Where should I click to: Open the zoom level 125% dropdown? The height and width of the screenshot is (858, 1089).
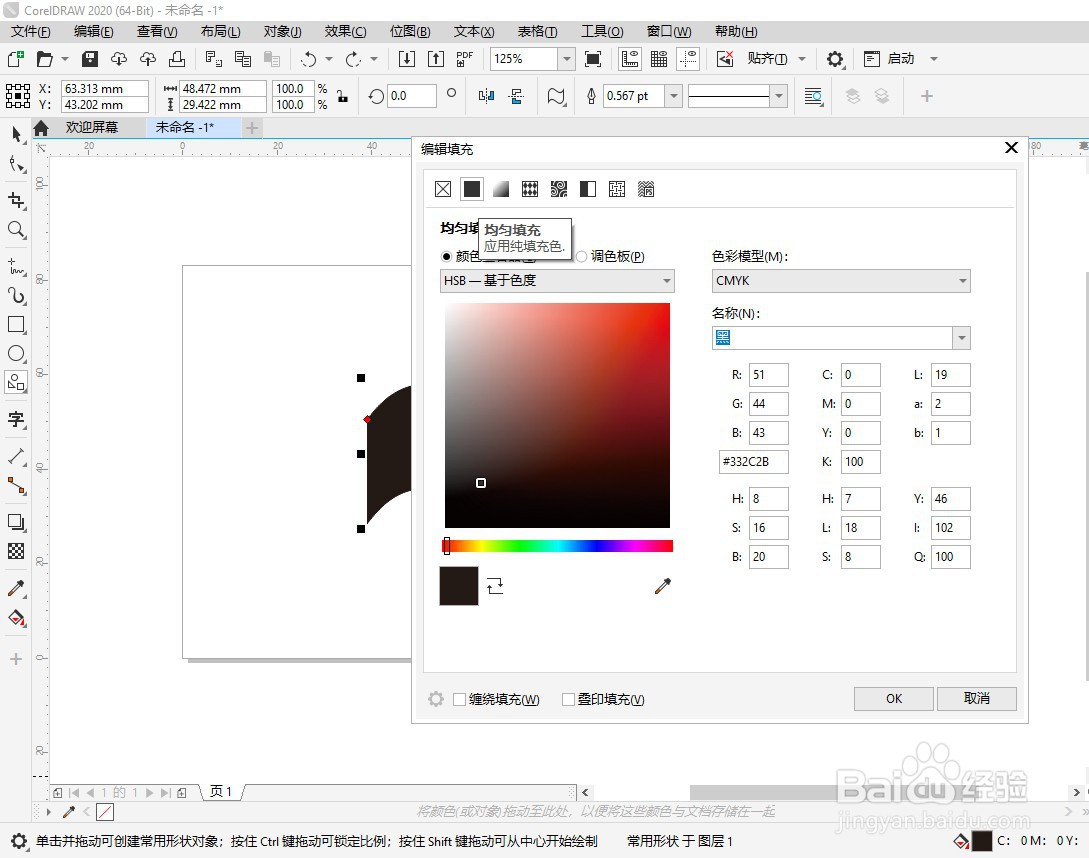pos(567,59)
